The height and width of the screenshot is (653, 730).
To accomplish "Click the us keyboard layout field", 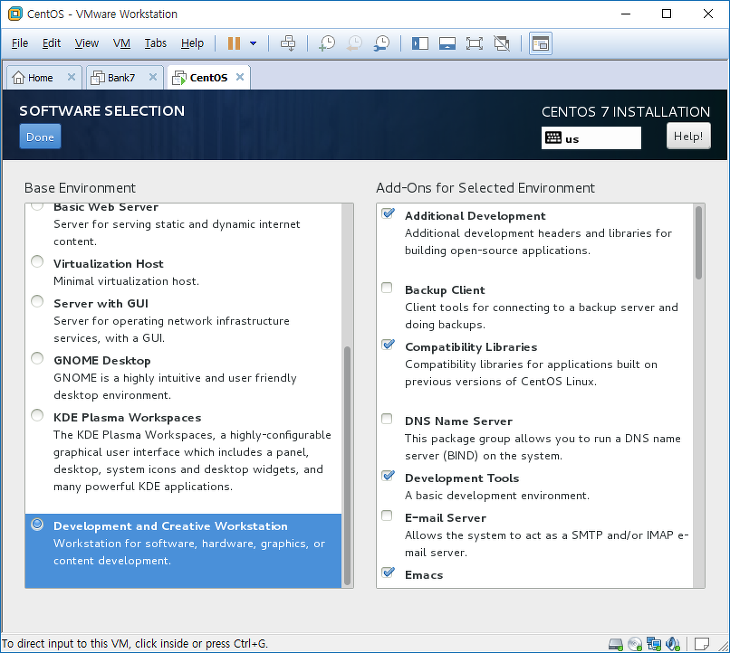I will click(x=591, y=138).
